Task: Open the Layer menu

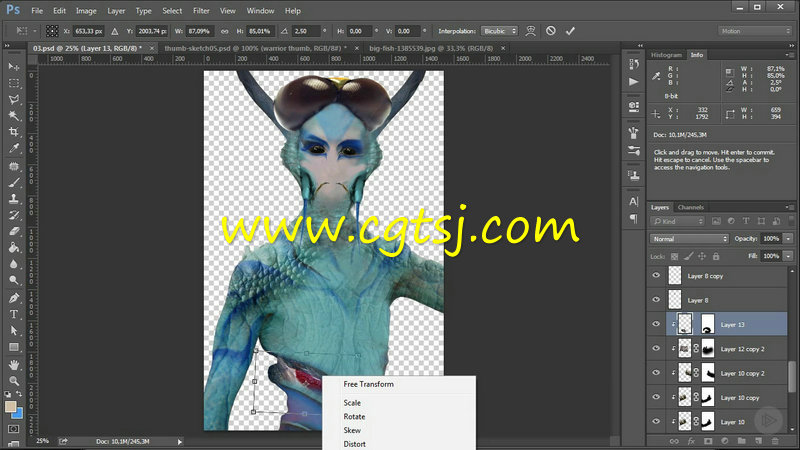Action: coord(116,11)
